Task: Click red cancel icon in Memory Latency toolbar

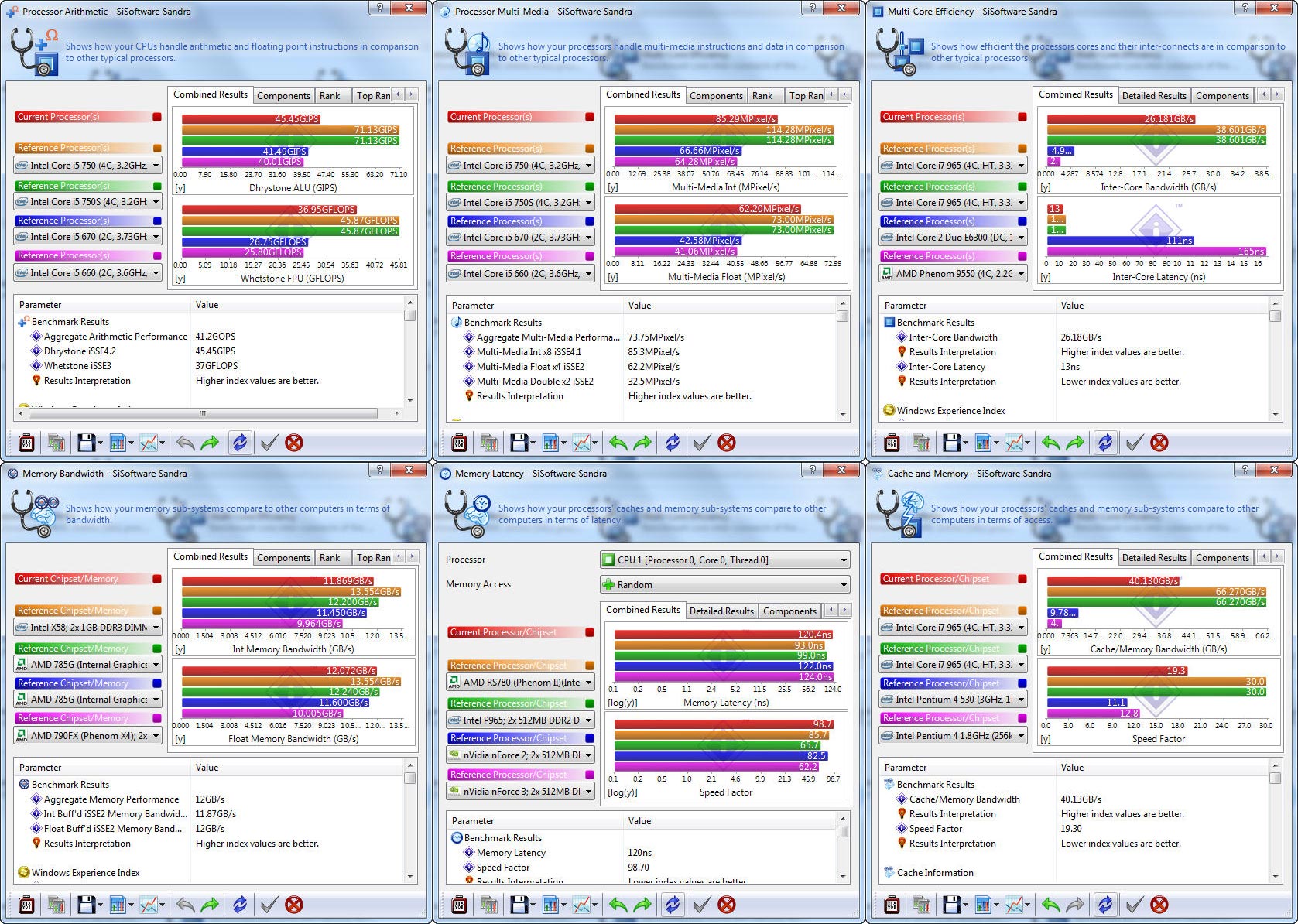Action: coord(727,905)
